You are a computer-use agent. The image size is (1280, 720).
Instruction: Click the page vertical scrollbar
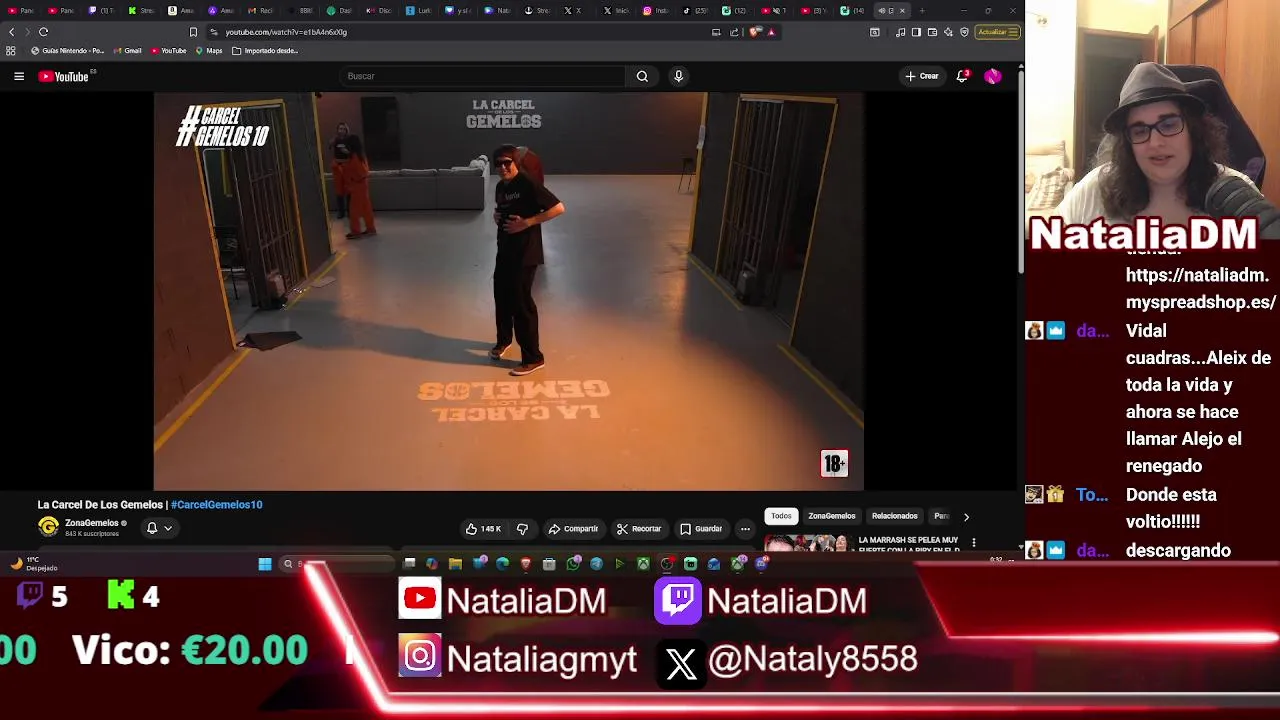pyautogui.click(x=1020, y=170)
